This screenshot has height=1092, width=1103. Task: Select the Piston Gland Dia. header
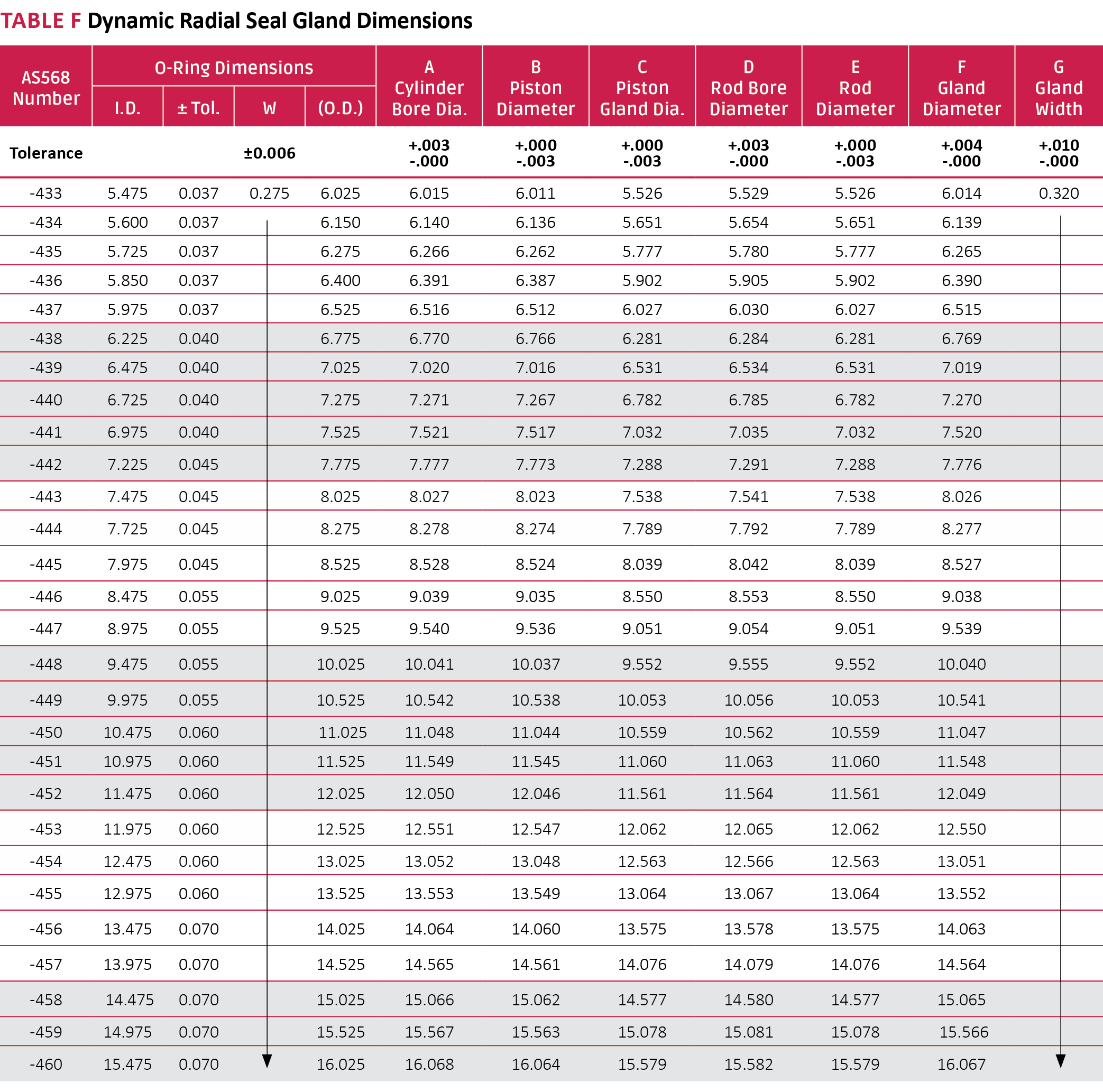coord(642,87)
